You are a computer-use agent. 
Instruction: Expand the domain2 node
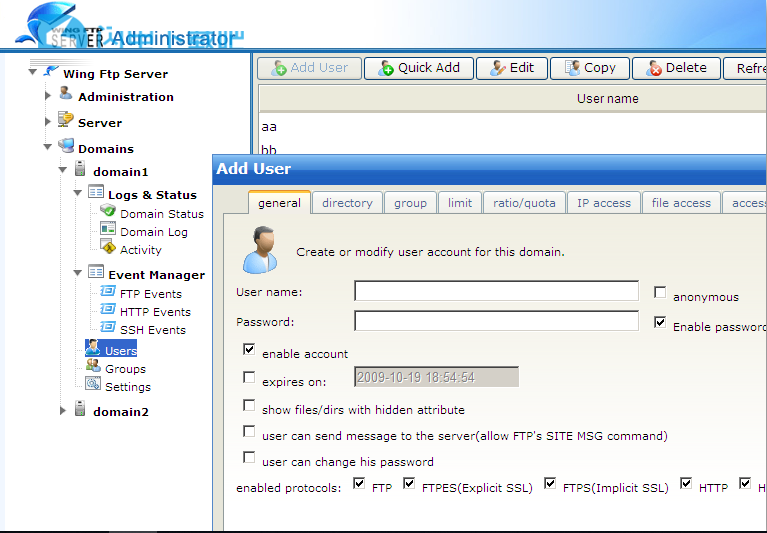[x=63, y=411]
